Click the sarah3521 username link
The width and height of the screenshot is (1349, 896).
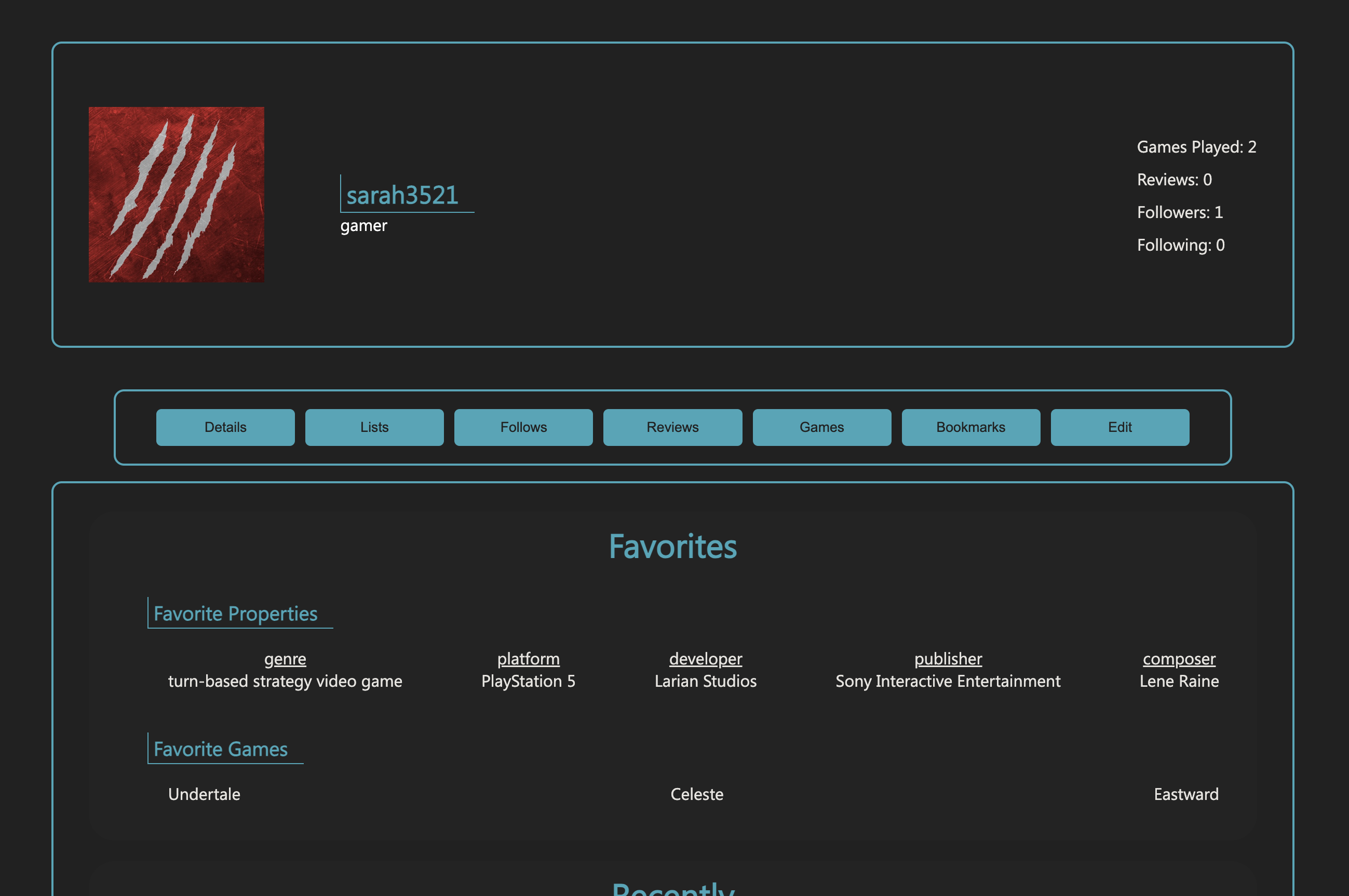402,195
